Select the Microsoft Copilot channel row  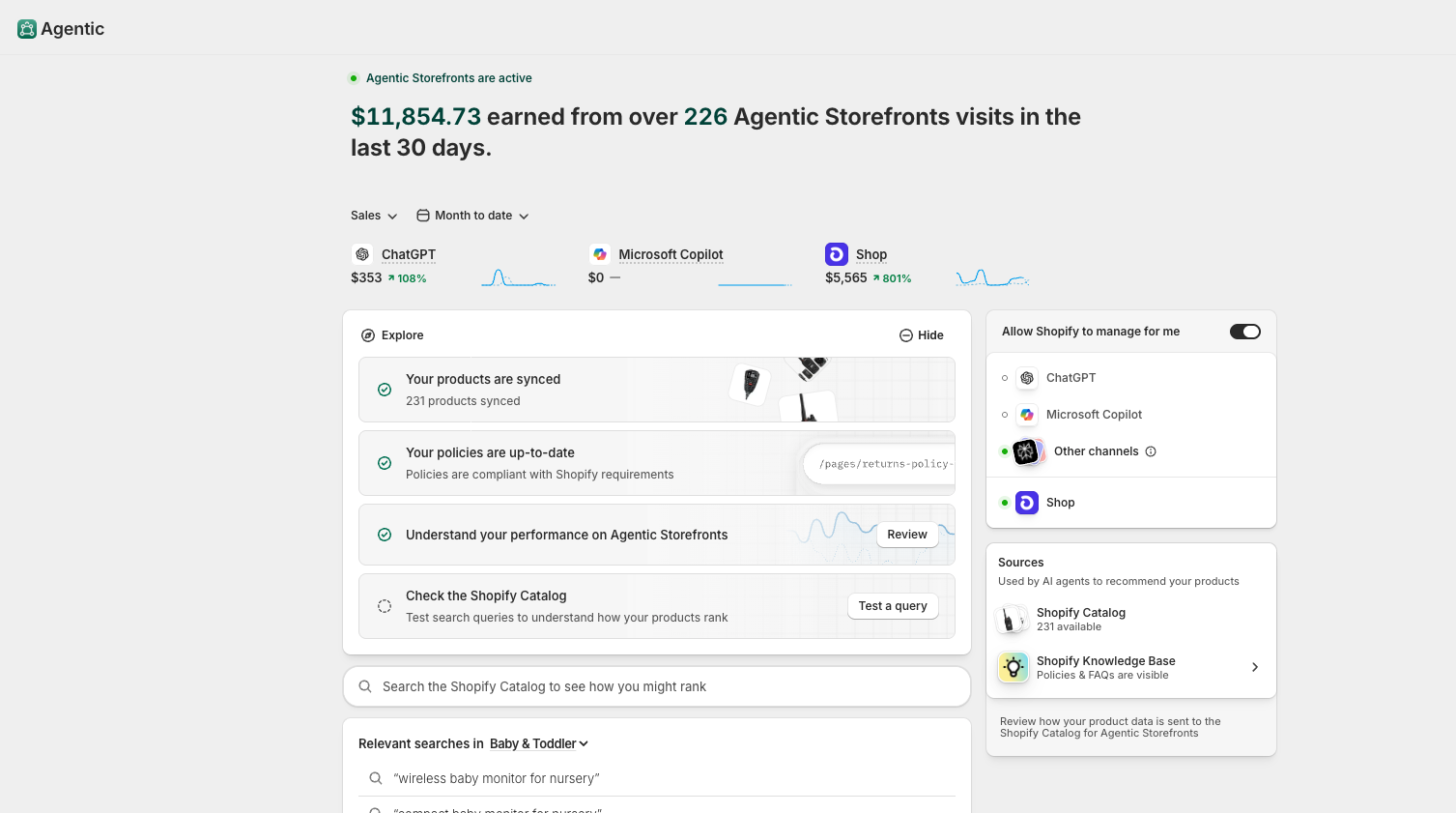[1131, 415]
